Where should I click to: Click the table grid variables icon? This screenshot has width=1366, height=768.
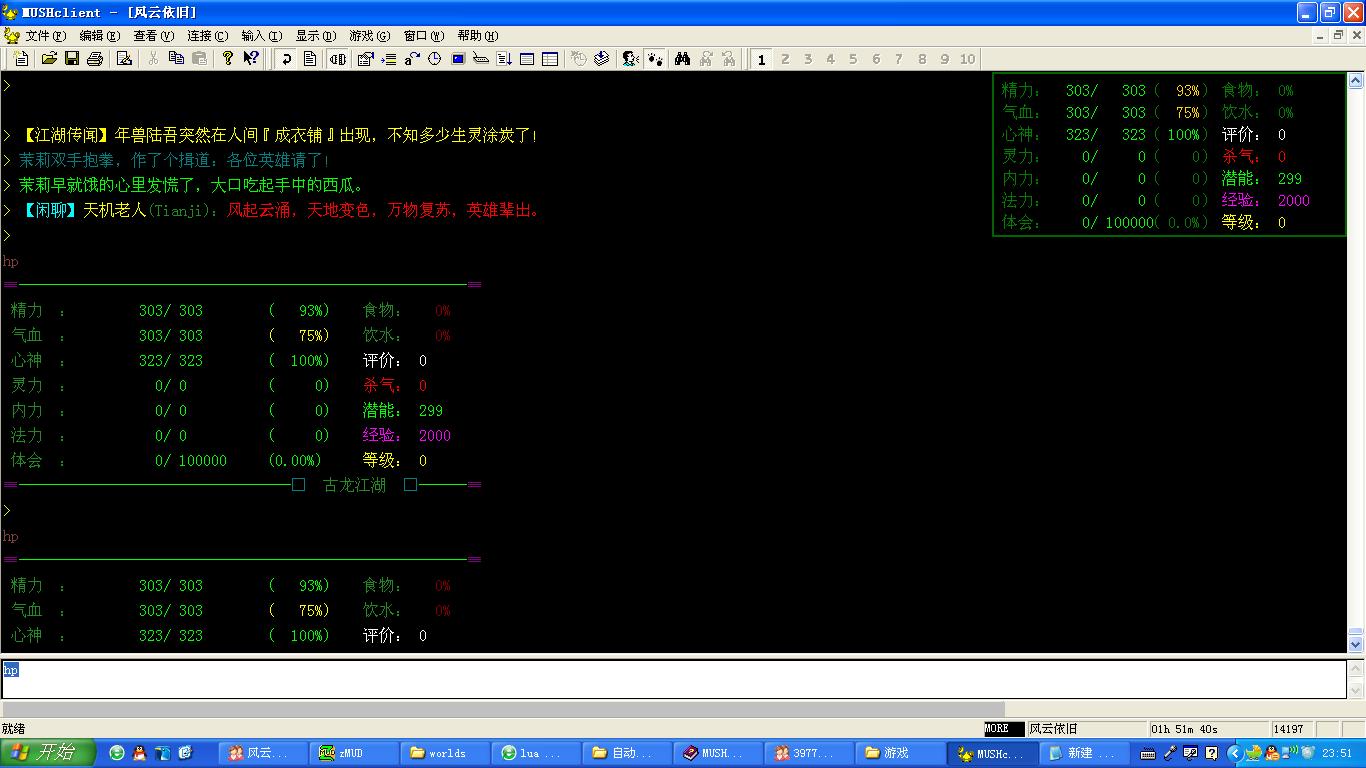point(550,59)
